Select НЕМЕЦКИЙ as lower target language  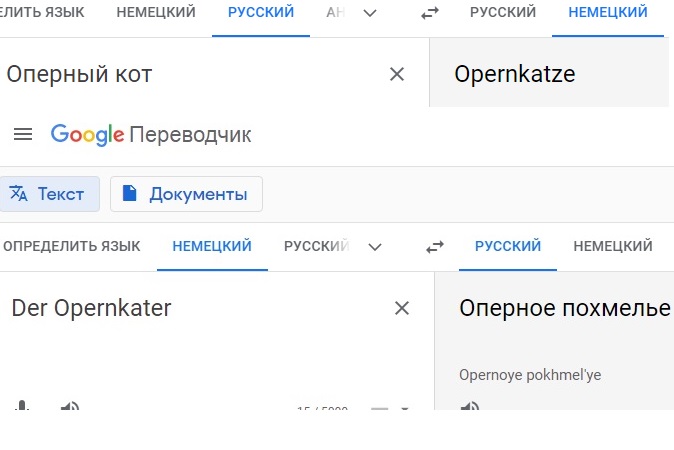(x=613, y=246)
